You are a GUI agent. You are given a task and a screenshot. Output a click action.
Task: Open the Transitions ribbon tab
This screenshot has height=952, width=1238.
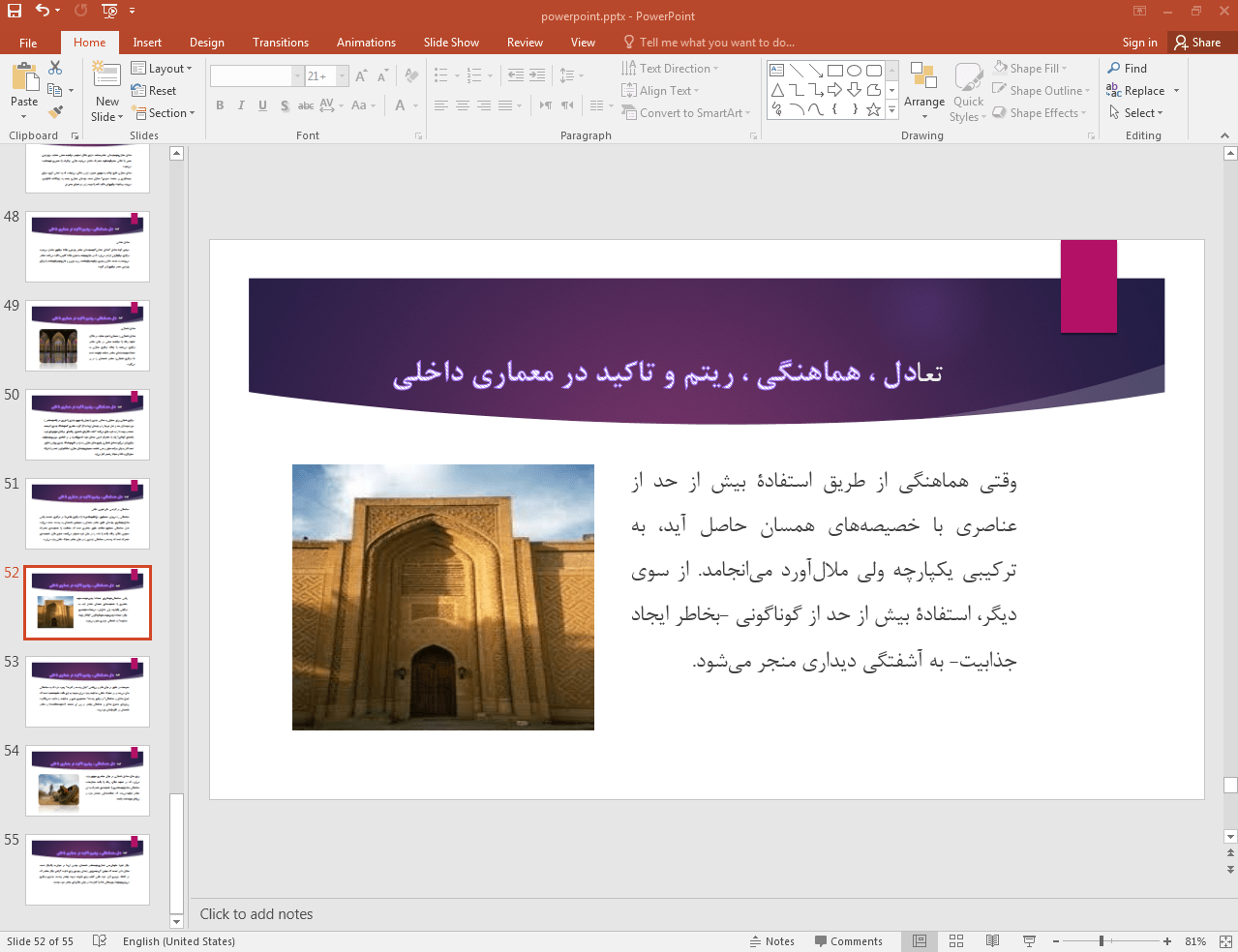[x=281, y=43]
